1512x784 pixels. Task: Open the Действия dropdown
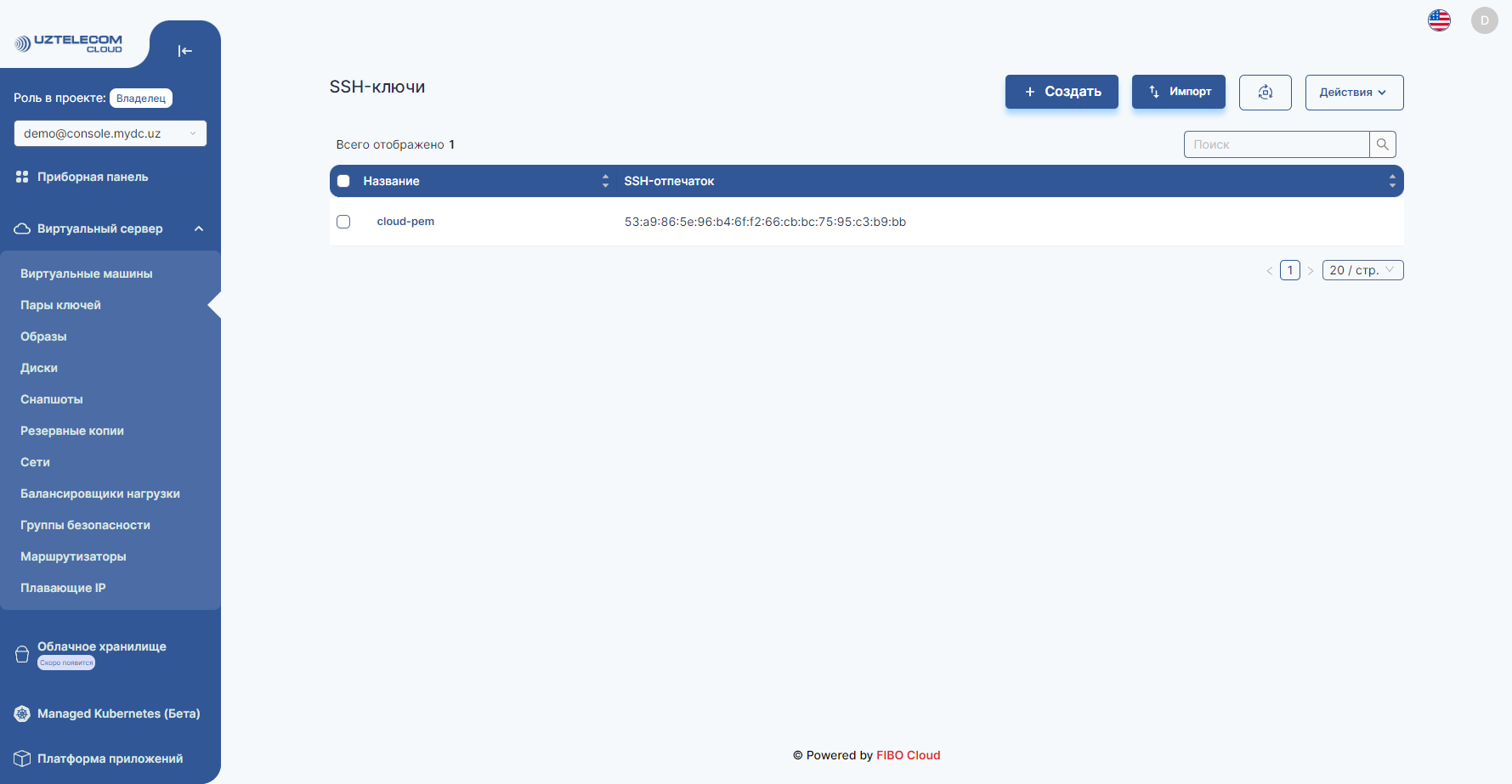point(1354,92)
